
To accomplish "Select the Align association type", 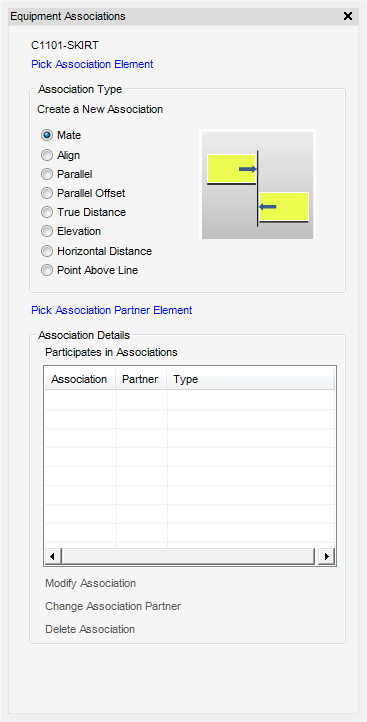I will (x=47, y=155).
